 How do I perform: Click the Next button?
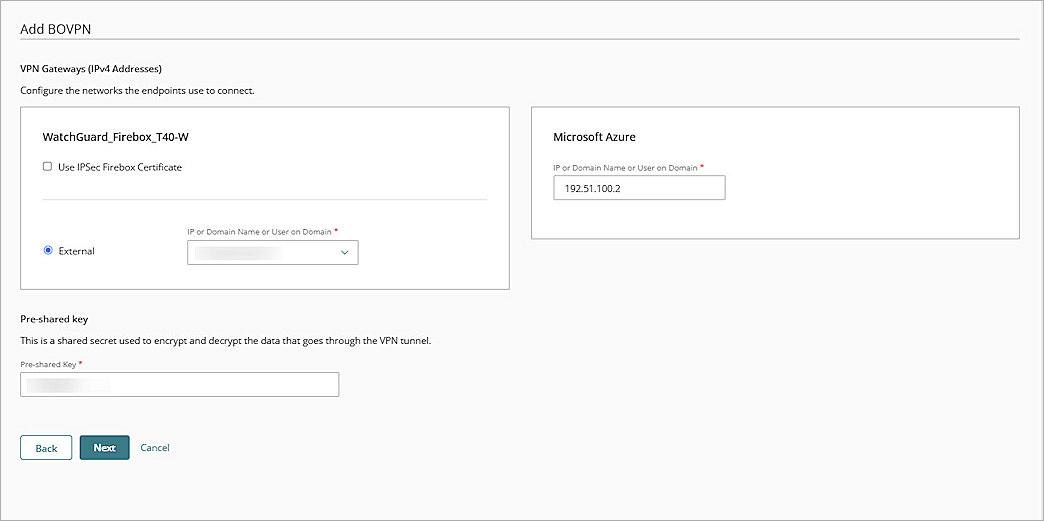pos(105,448)
